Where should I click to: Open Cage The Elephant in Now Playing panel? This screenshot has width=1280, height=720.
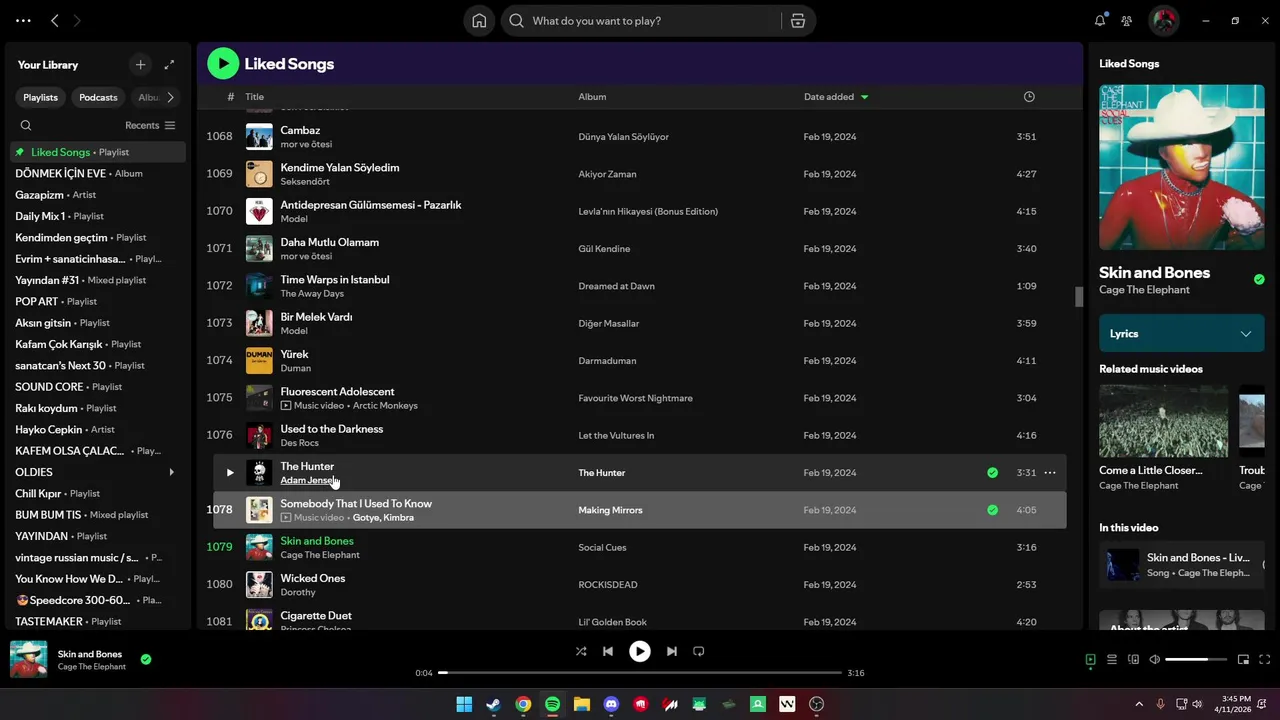coord(1144,290)
